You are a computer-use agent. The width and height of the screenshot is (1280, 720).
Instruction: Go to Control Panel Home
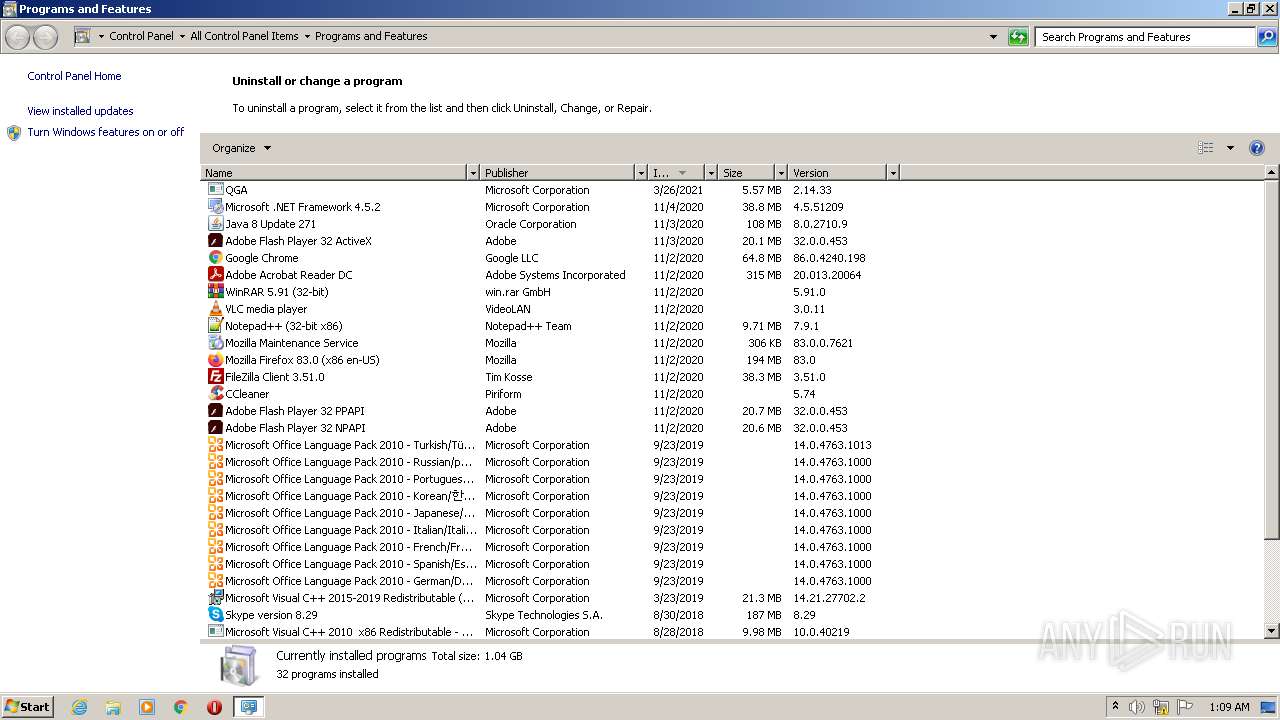point(74,76)
